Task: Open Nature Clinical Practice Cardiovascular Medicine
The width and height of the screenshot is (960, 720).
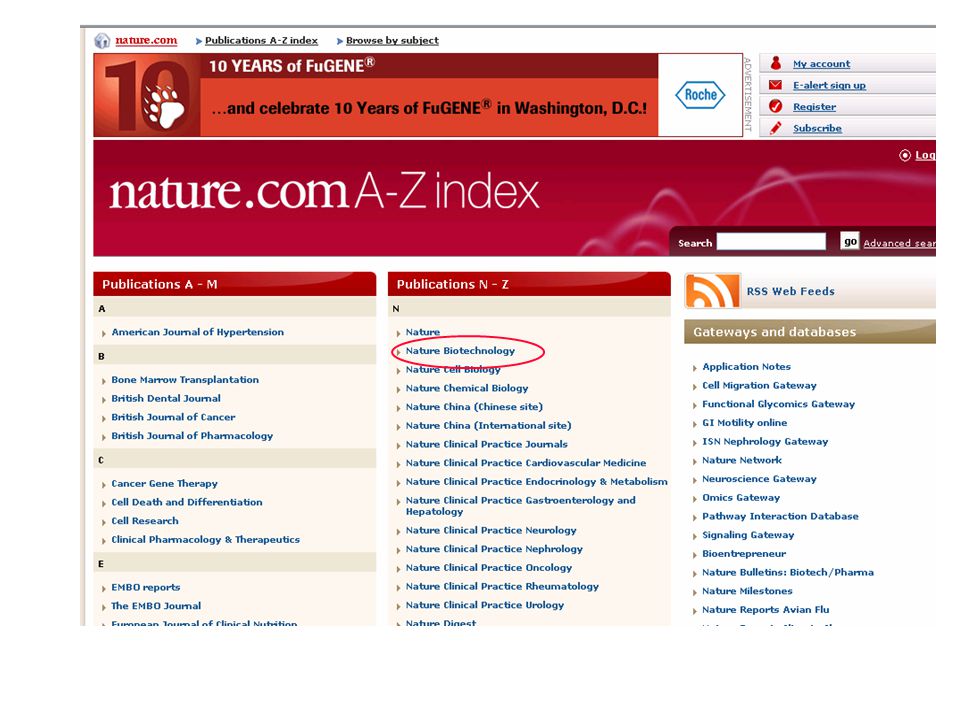Action: [526, 463]
